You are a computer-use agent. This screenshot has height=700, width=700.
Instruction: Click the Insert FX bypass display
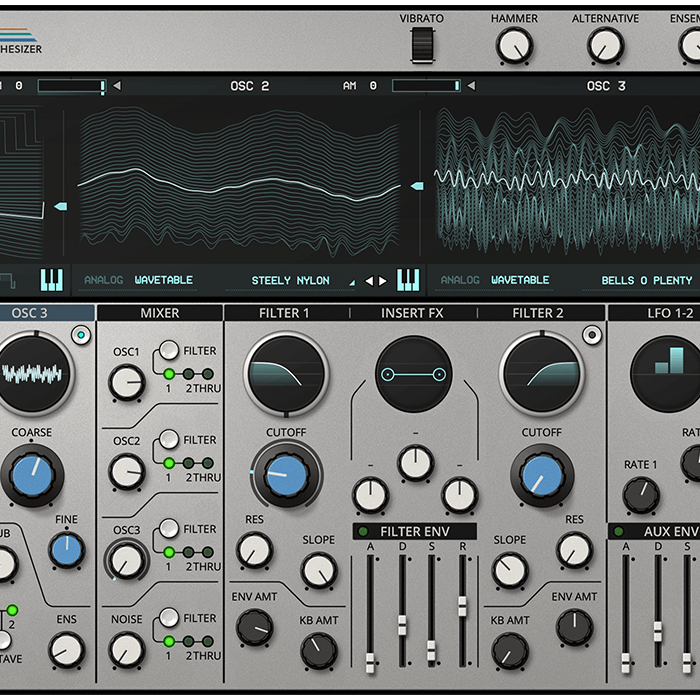tap(413, 374)
